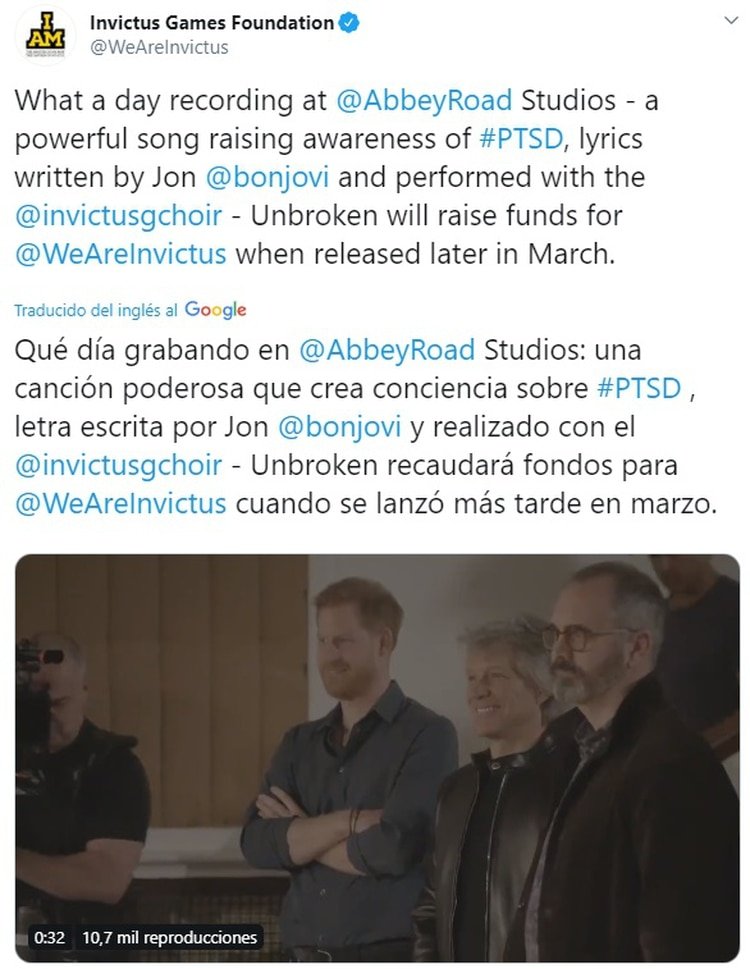Open @WeAreInvictus before 'cuando se lanzó'

[x=120, y=504]
